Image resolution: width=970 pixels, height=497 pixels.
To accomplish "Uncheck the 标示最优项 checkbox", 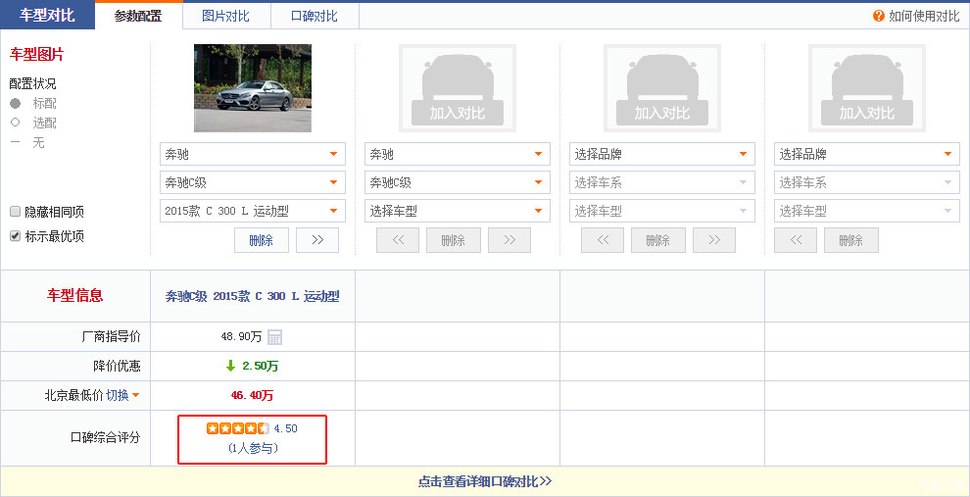I will [15, 236].
